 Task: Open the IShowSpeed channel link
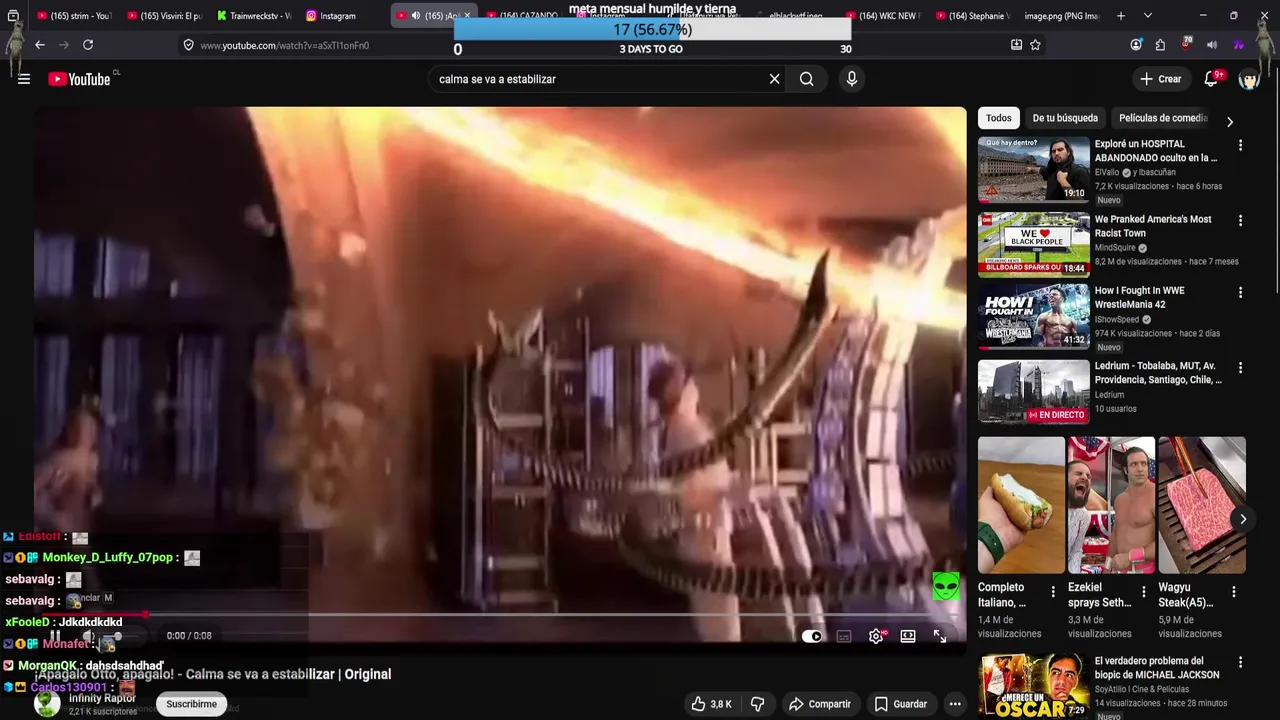pos(1117,320)
